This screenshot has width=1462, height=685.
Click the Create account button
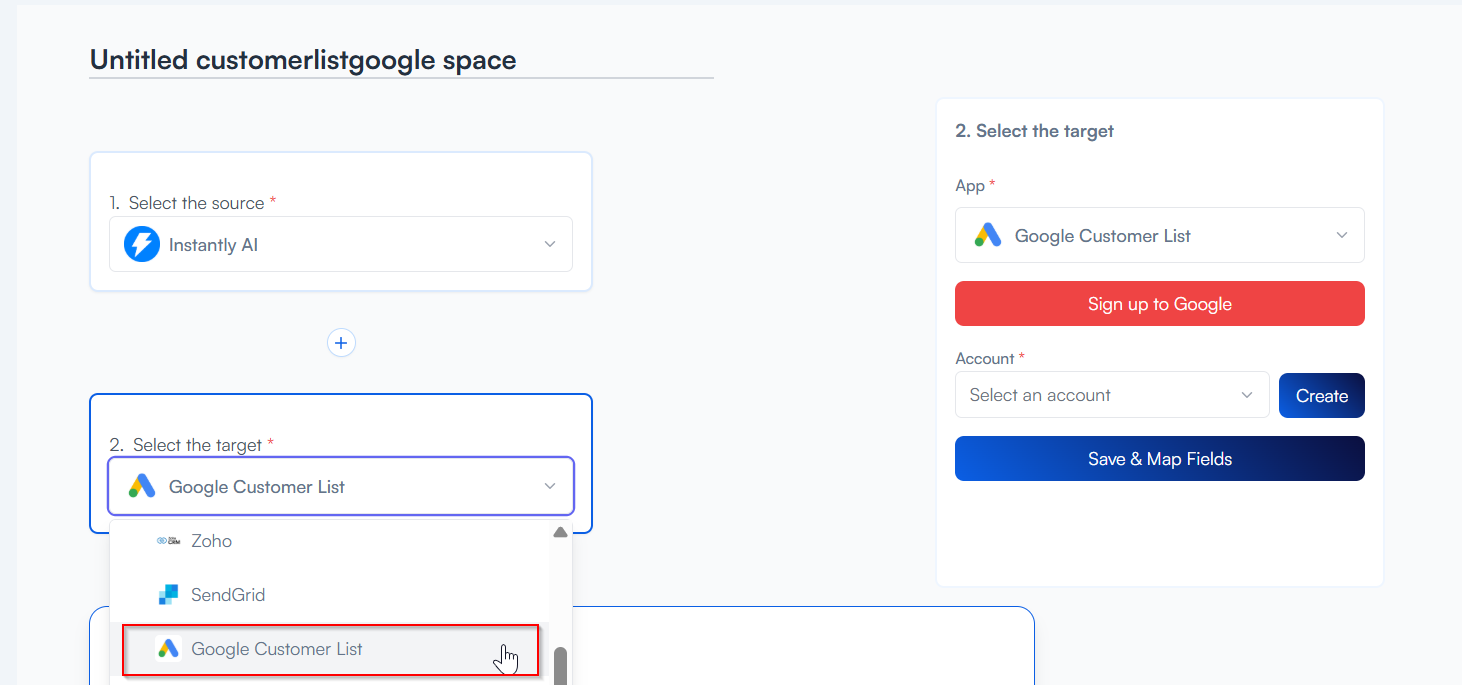(x=1321, y=396)
